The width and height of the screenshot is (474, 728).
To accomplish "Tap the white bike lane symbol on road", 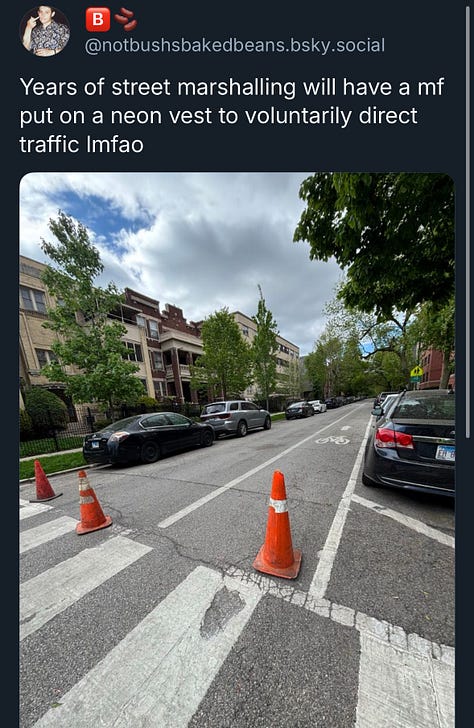I will 333,439.
